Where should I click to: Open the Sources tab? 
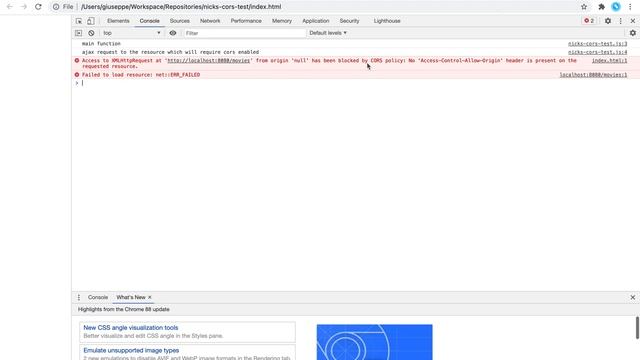pyautogui.click(x=180, y=21)
